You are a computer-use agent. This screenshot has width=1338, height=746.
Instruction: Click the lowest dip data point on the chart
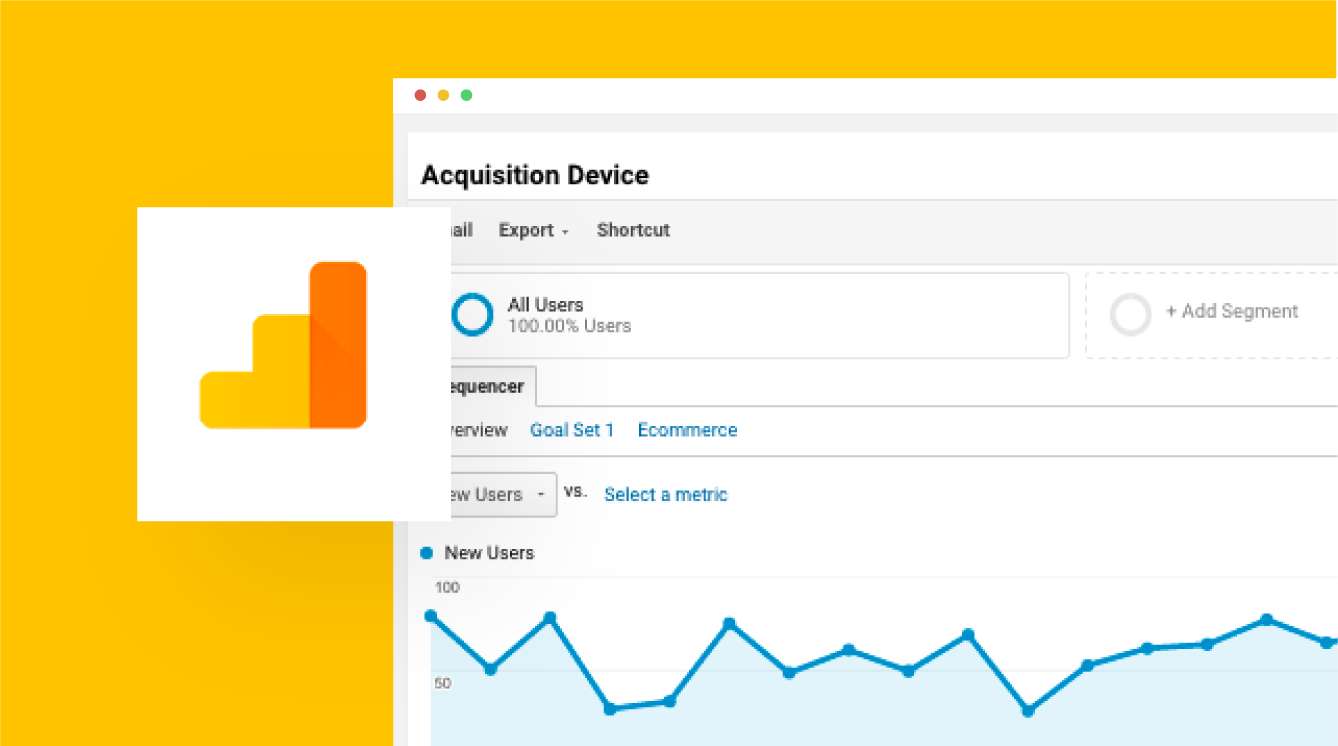(x=1028, y=713)
